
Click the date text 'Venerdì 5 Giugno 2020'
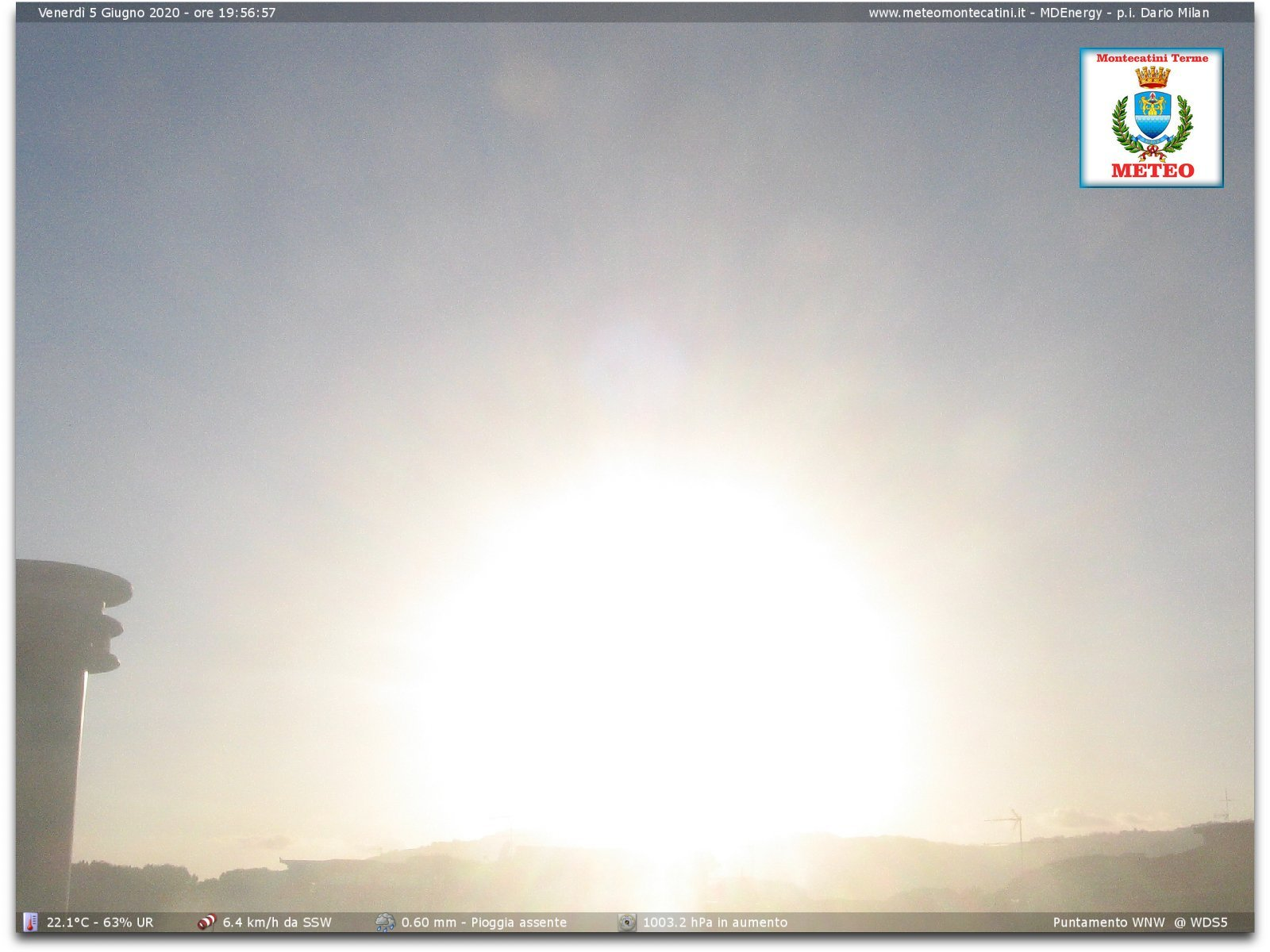click(109, 13)
